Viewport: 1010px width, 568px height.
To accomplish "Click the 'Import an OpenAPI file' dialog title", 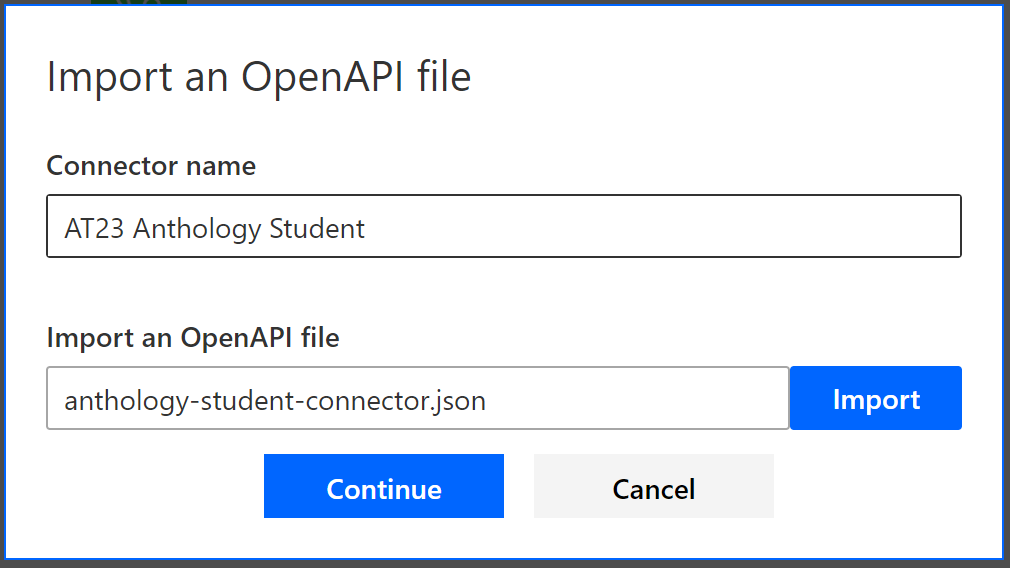I will [259, 77].
